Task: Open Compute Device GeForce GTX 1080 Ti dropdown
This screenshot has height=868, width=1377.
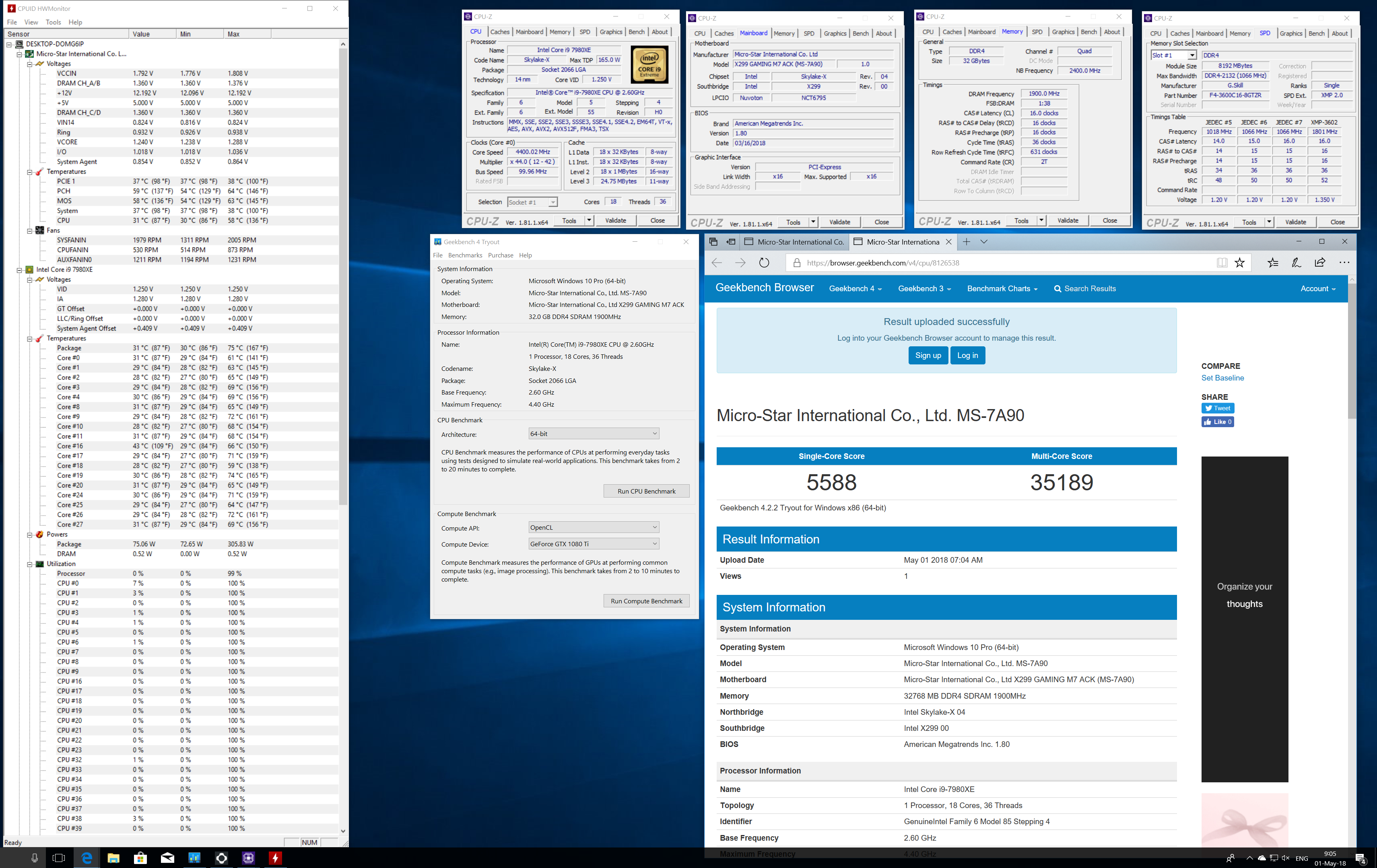Action: (594, 544)
